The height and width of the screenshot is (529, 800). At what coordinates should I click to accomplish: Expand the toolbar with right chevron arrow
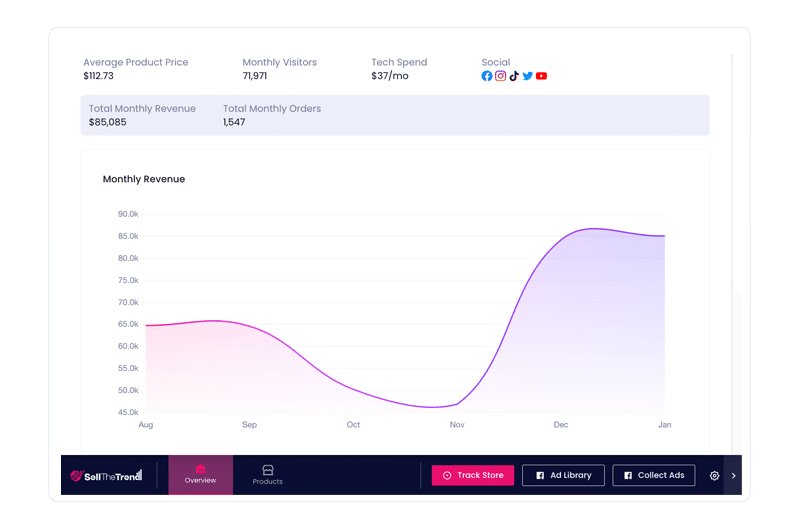pos(733,476)
